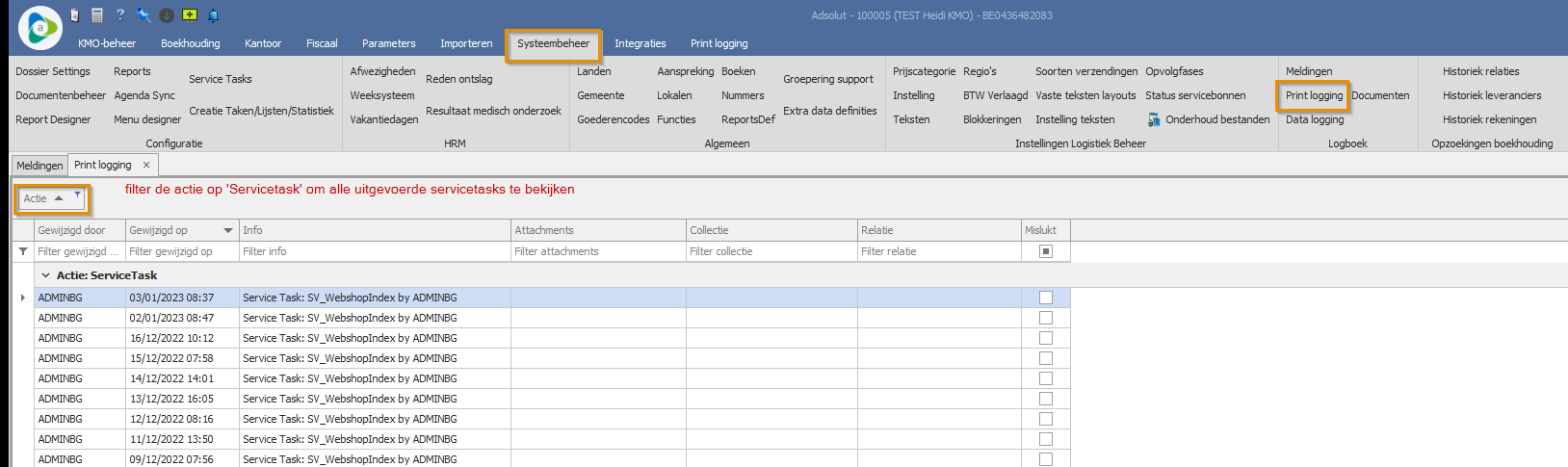Open notifications with the bell icon
The image size is (1568, 467).
tap(213, 15)
